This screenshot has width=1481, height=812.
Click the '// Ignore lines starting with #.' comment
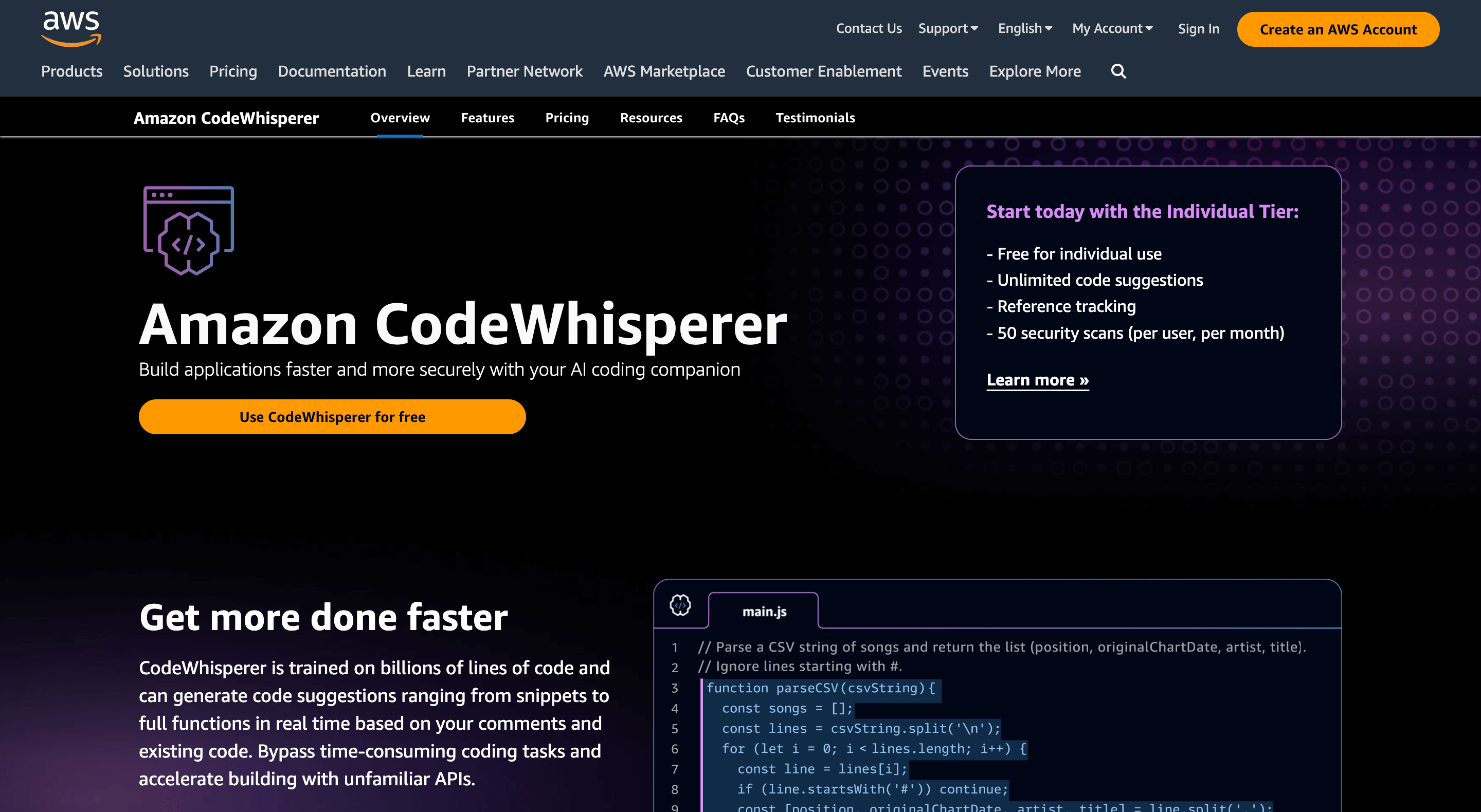coord(800,666)
